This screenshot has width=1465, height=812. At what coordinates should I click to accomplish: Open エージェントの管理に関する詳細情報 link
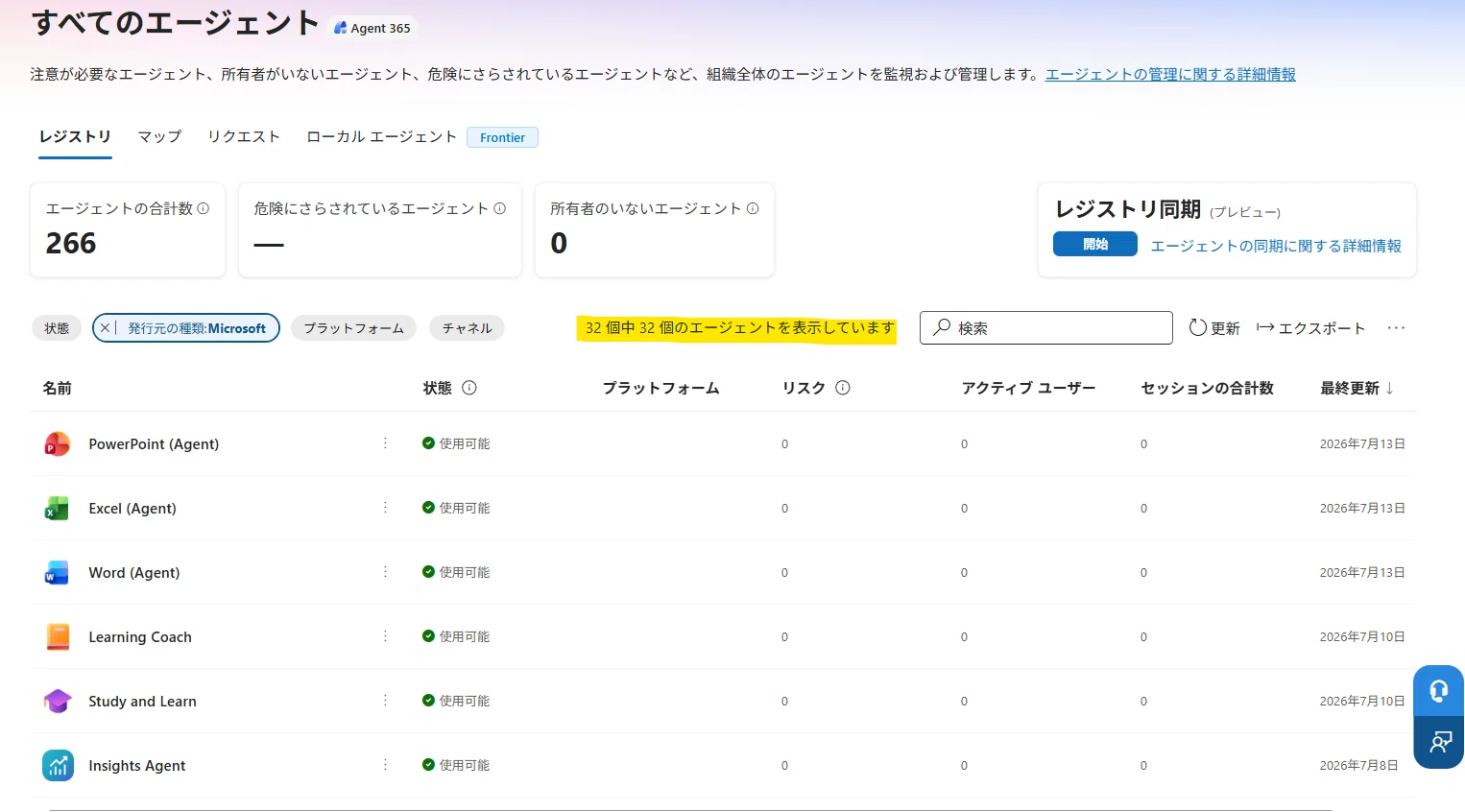pos(1170,74)
